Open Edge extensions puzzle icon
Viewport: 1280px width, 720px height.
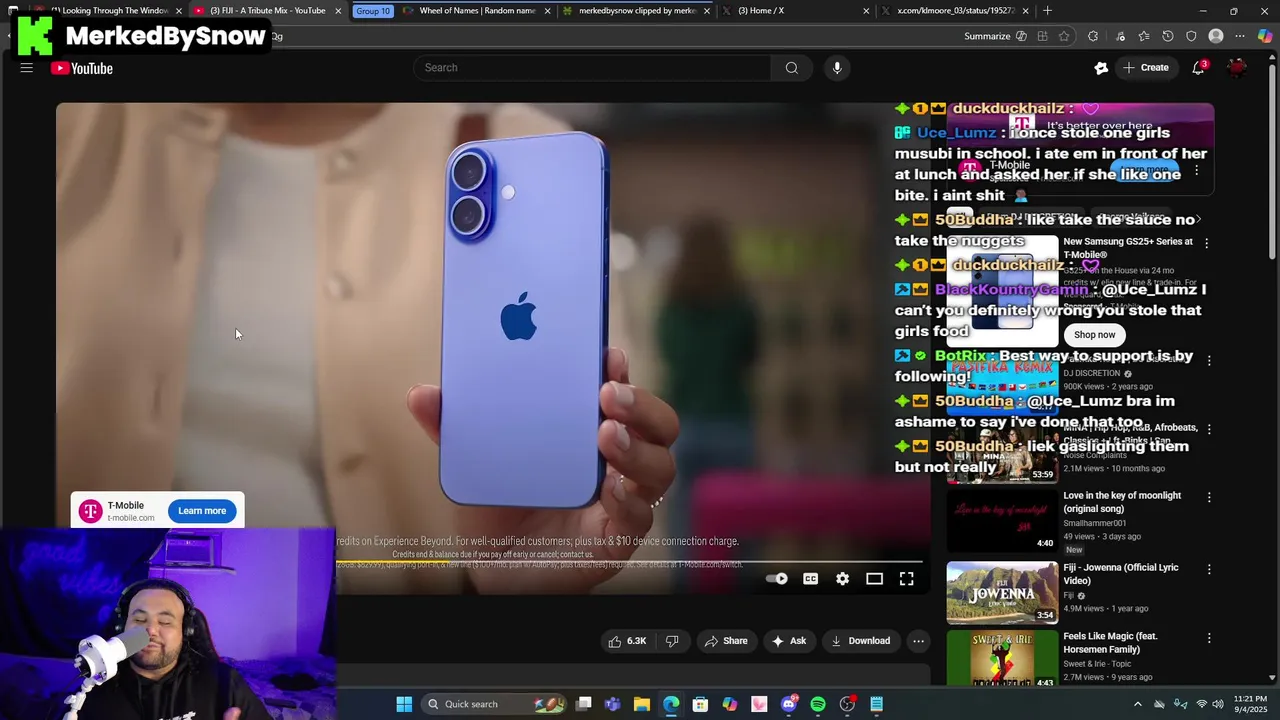[1092, 36]
